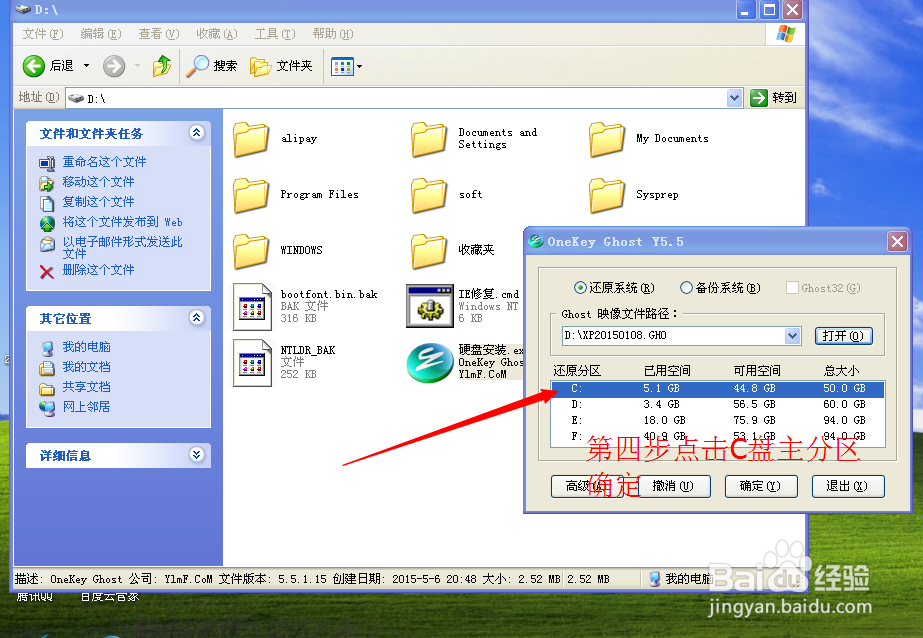
Task: Click 移动这个文件 link
Action: (98, 181)
